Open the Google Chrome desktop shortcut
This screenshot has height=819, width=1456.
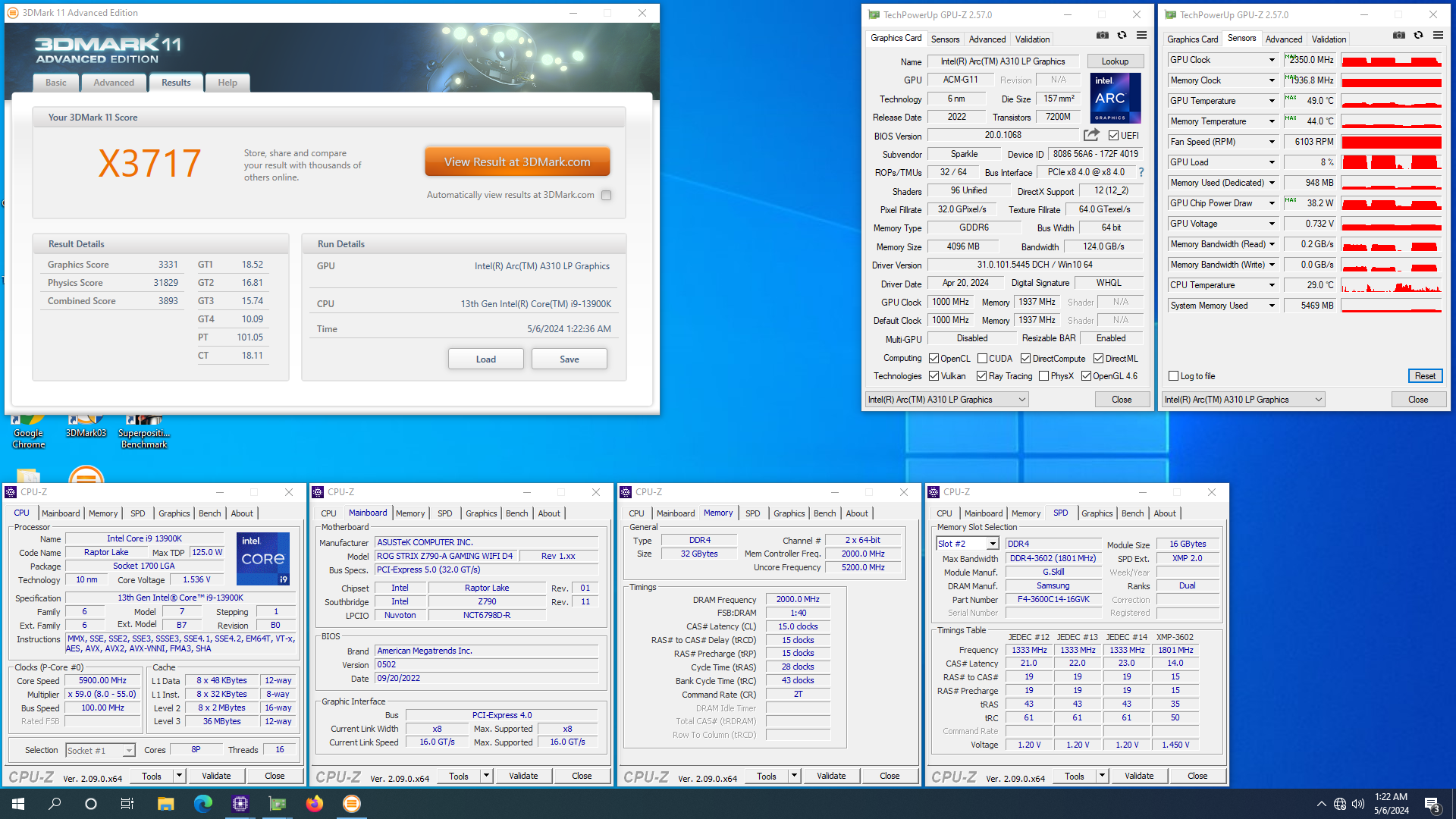[x=29, y=431]
